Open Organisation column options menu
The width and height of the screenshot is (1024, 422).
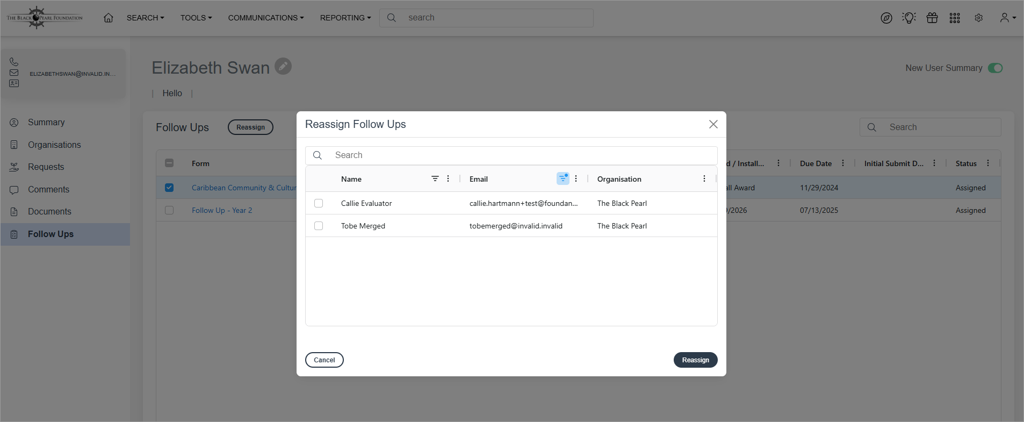coord(704,178)
